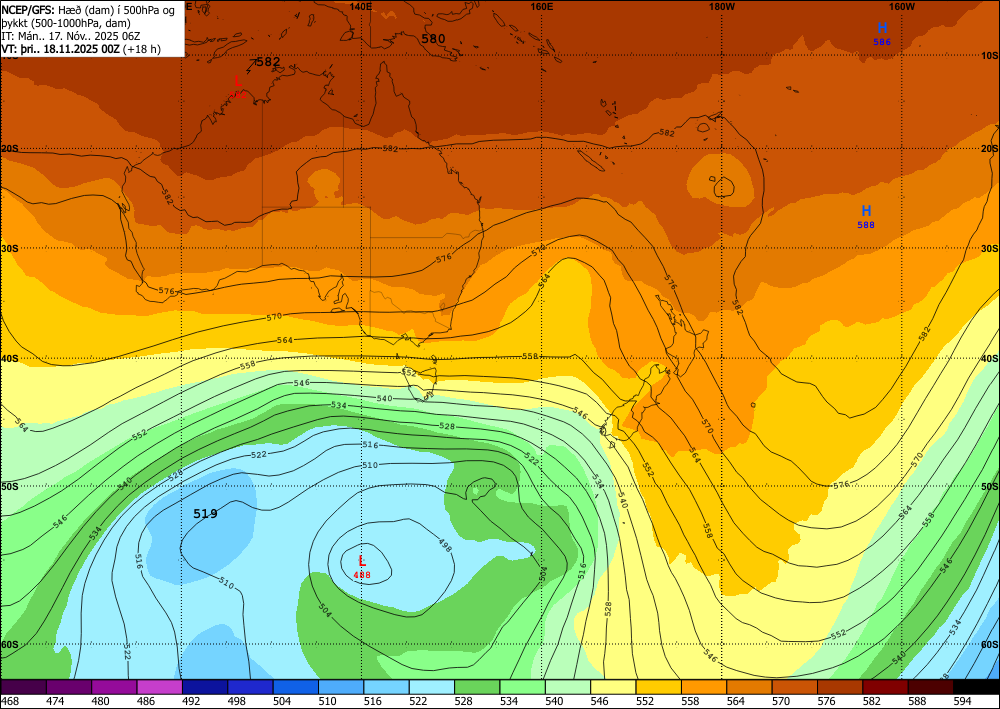The height and width of the screenshot is (709, 1000).
Task: Select the black 594 legend swatch
Action: [x=976, y=687]
